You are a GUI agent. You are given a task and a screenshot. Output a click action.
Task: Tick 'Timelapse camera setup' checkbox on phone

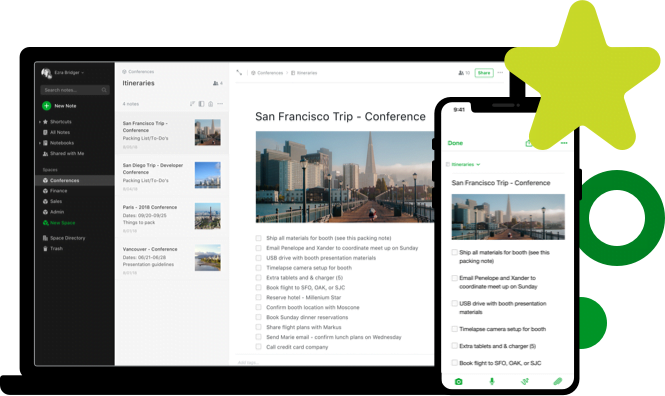pyautogui.click(x=454, y=329)
